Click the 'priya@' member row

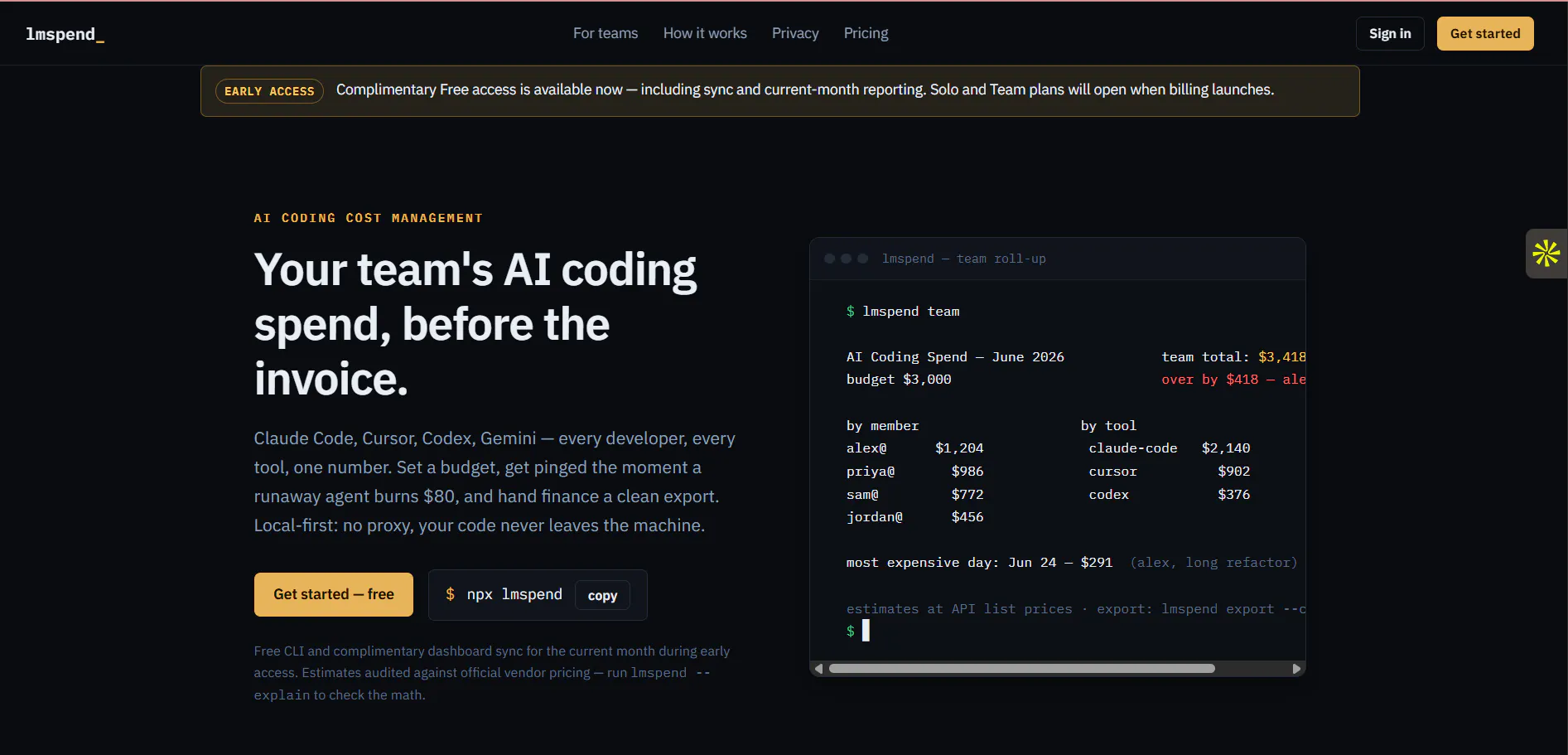915,472
